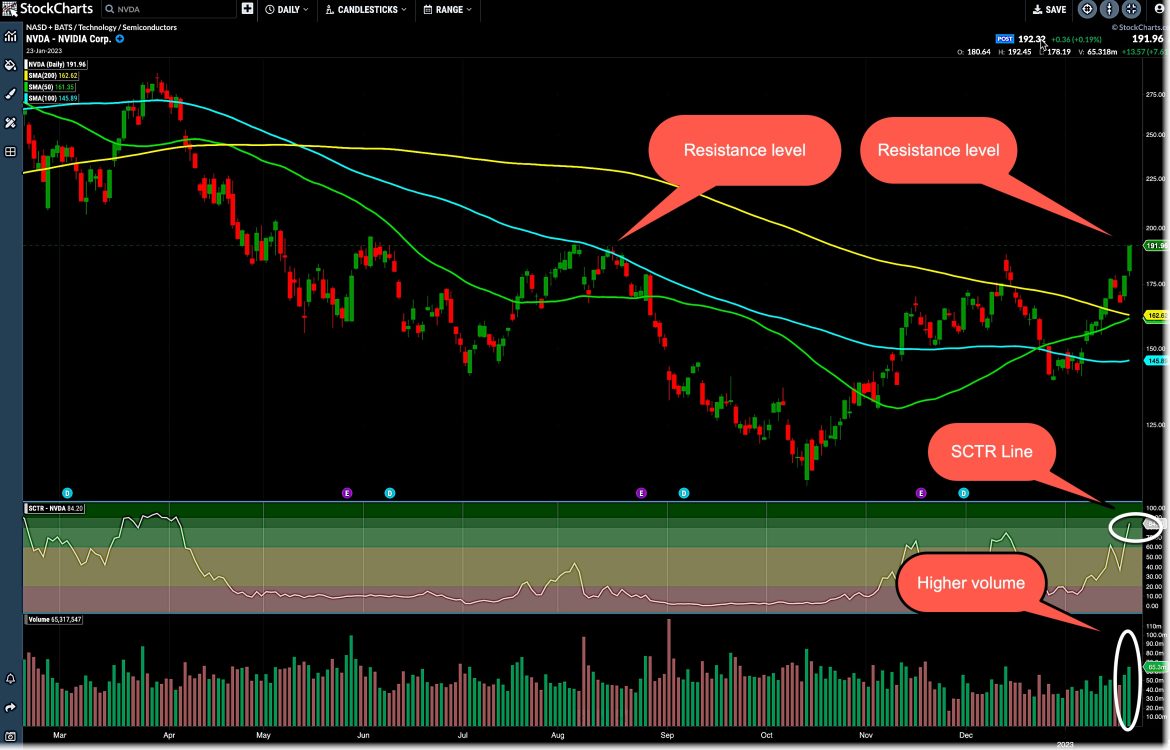
Task: Select the chart inspector icon in sidebar
Action: [x=9, y=37]
